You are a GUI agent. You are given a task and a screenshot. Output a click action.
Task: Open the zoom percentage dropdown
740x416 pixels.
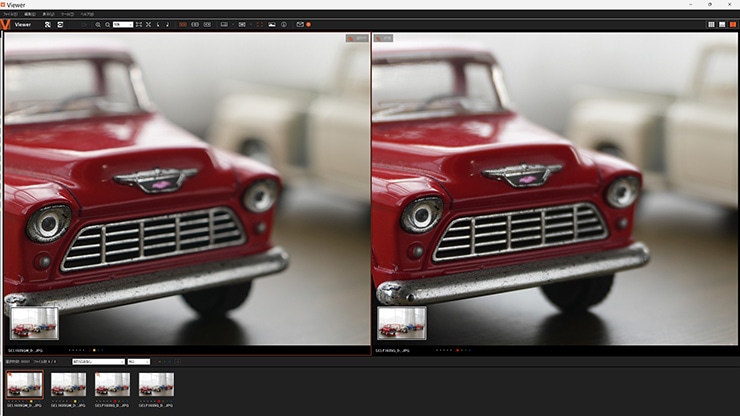click(x=123, y=25)
